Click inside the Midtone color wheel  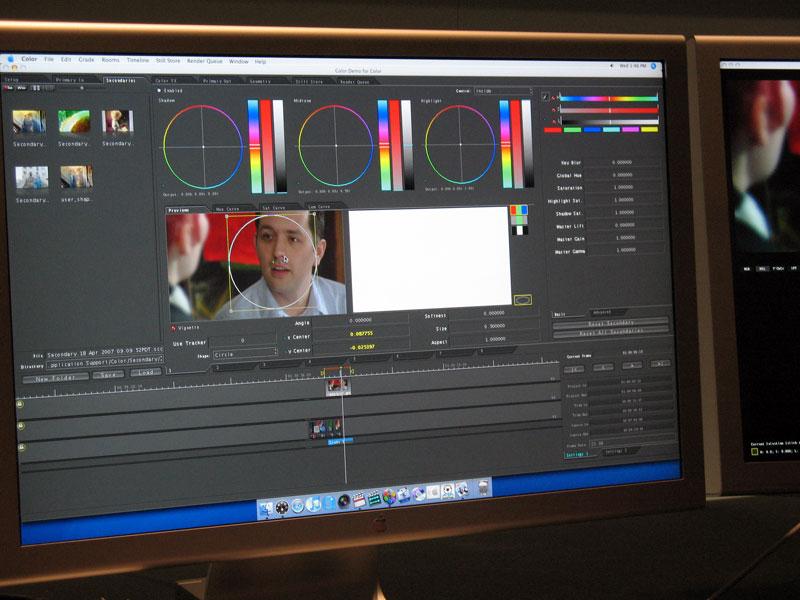(336, 145)
